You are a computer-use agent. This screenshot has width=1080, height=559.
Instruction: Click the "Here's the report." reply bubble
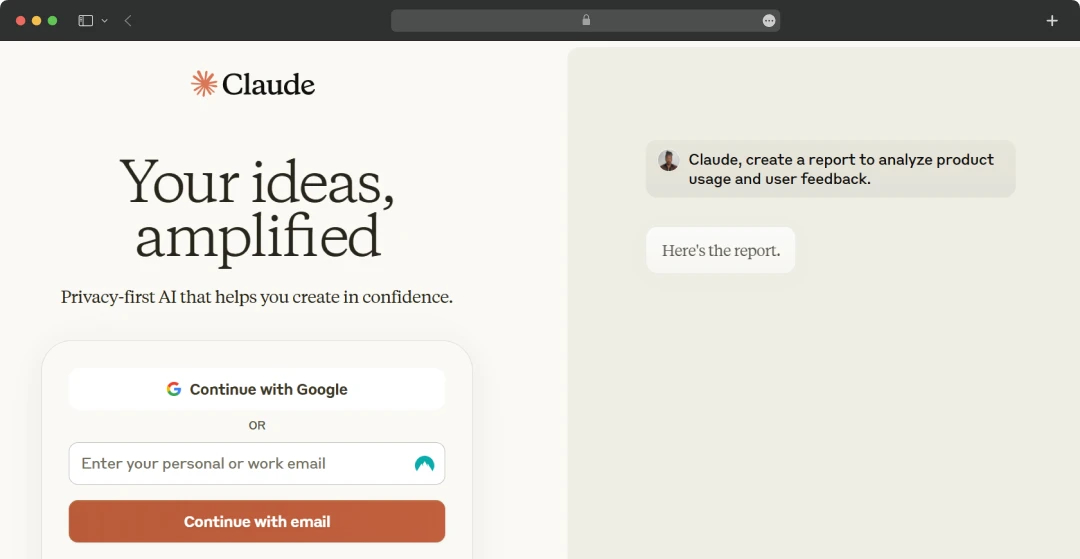point(720,250)
